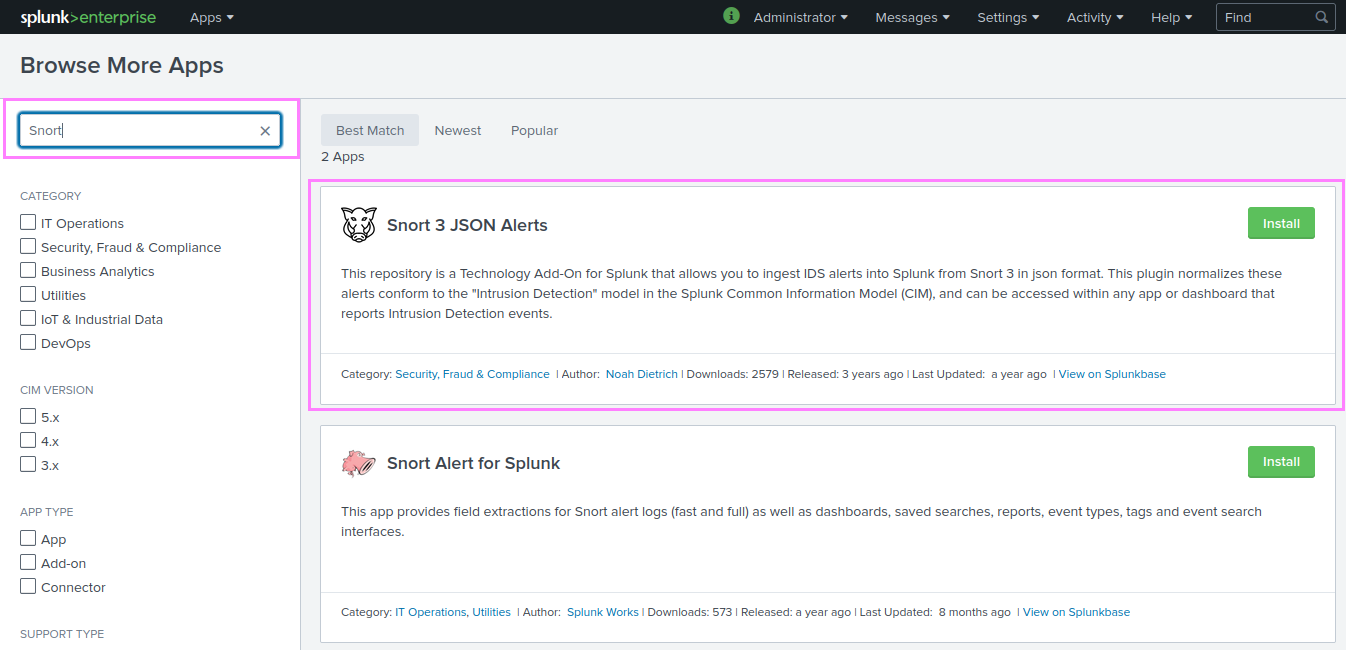Click the Downloads: 573 text
Screen dimensions: 1346x650
[690, 612]
